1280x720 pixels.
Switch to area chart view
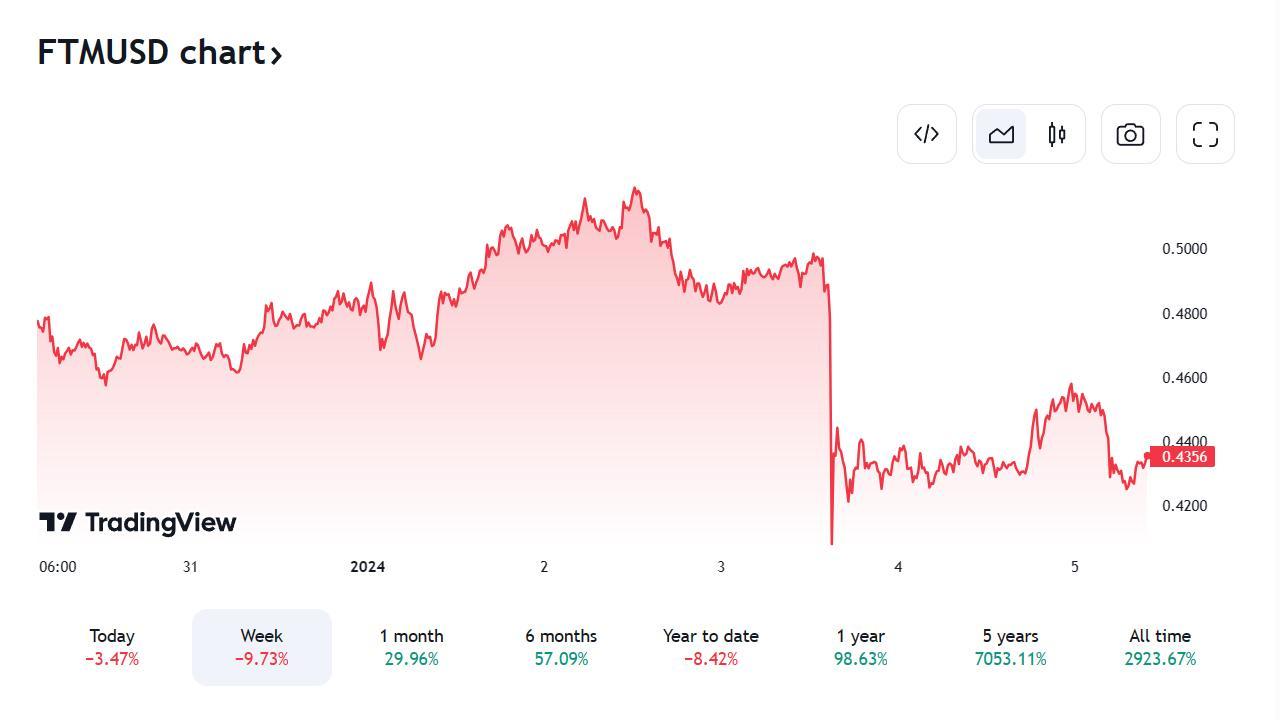(1001, 134)
